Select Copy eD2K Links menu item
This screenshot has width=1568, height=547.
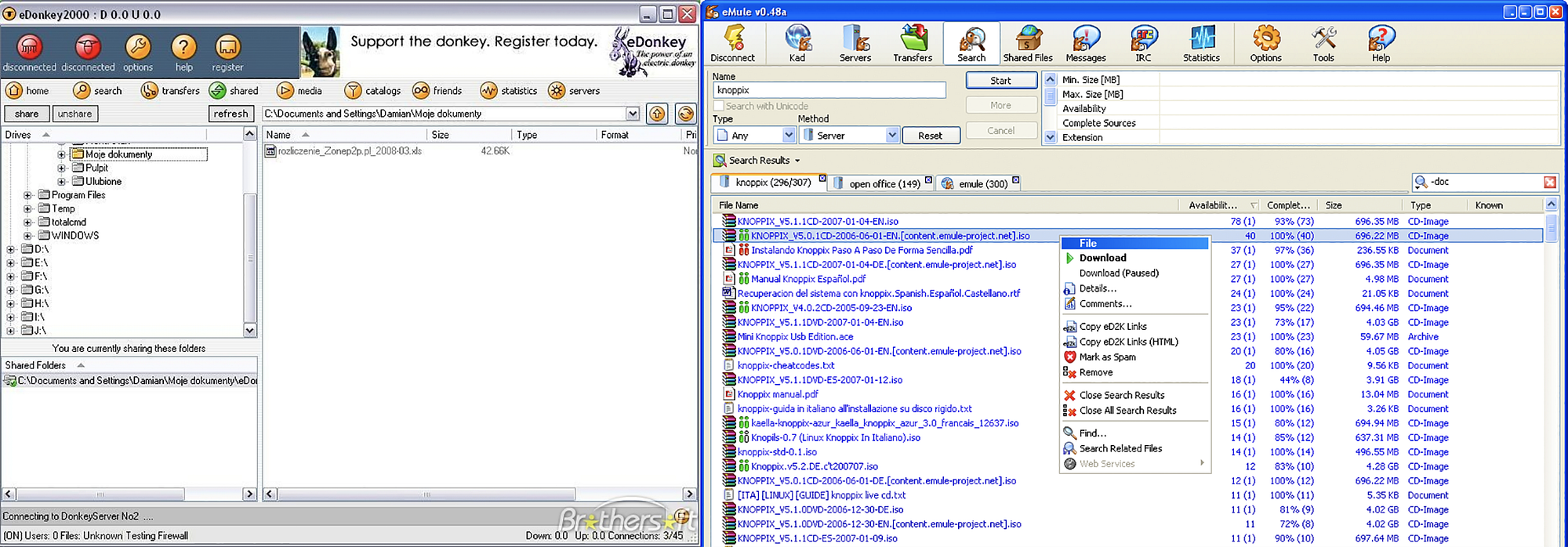pos(1135,327)
